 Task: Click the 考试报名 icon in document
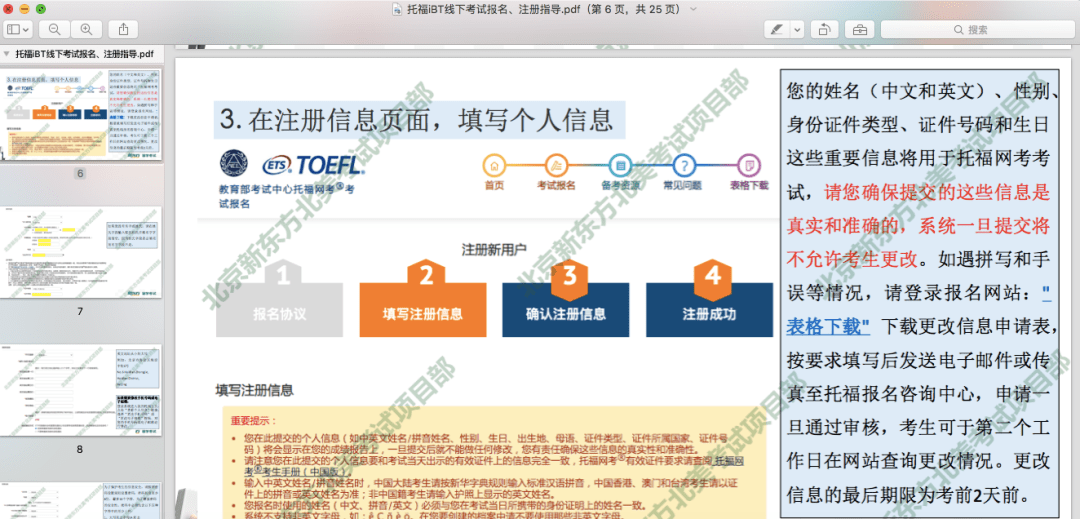556,165
